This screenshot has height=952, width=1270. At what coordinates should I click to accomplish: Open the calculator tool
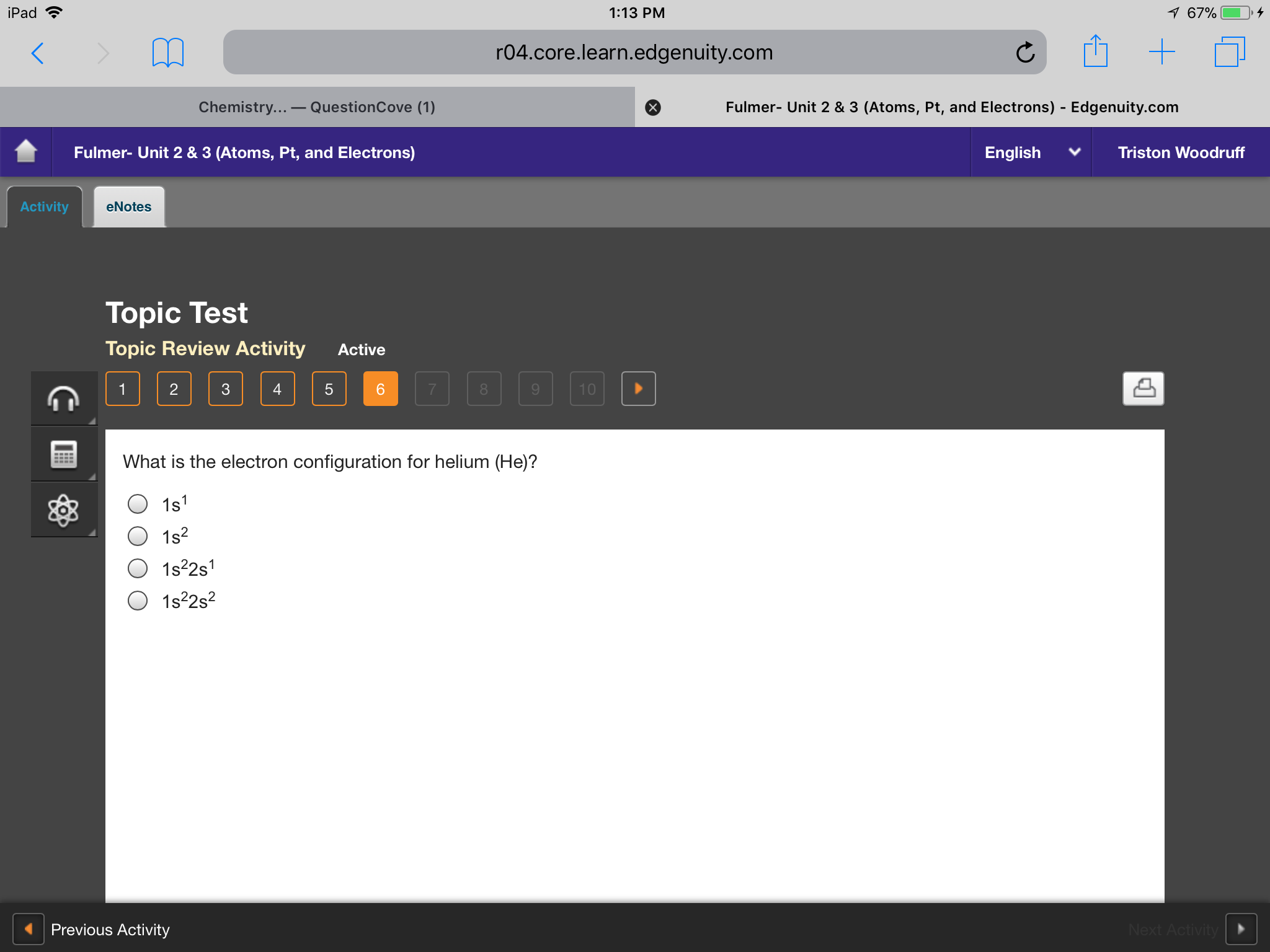pos(64,455)
